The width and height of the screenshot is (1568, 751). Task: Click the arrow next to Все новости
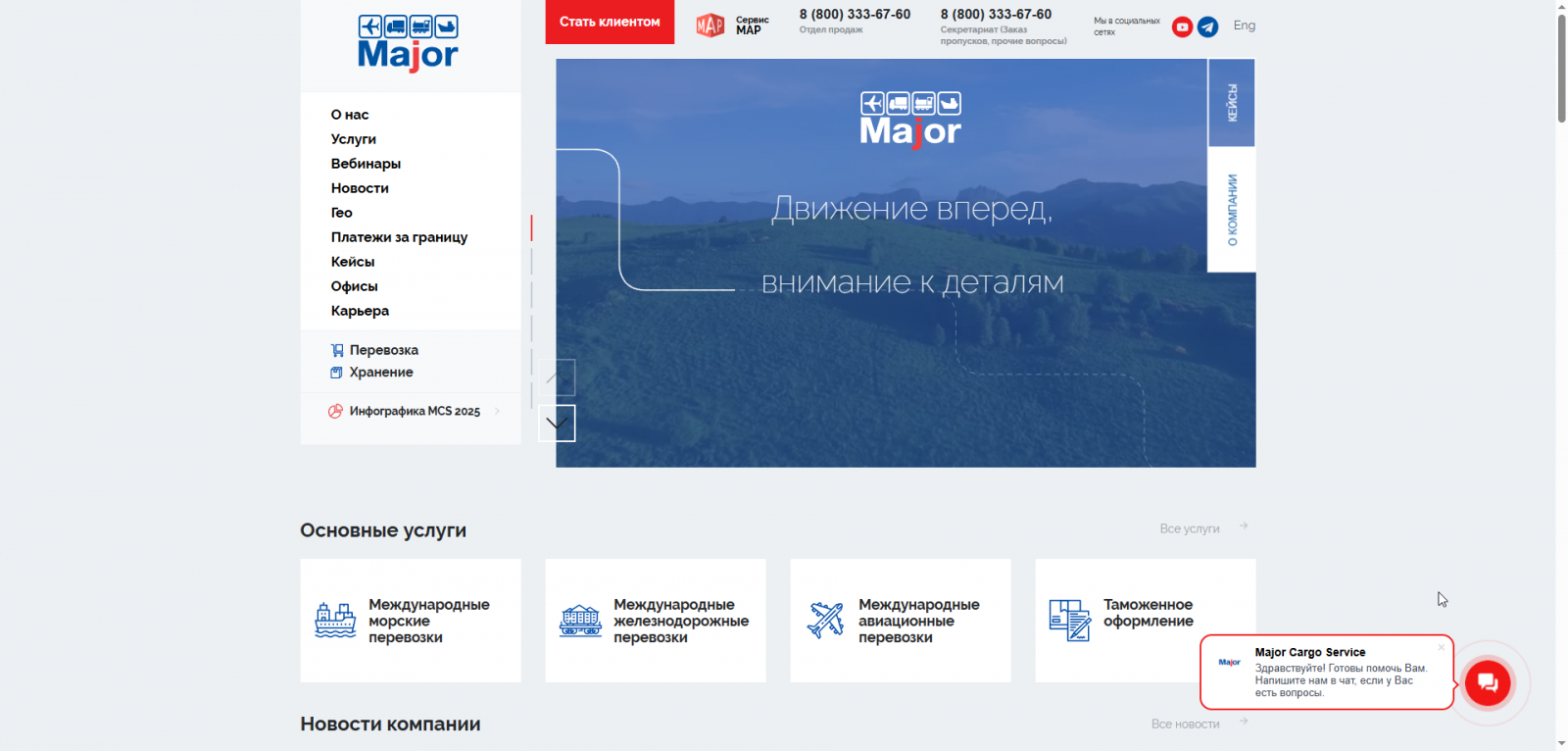tap(1244, 722)
